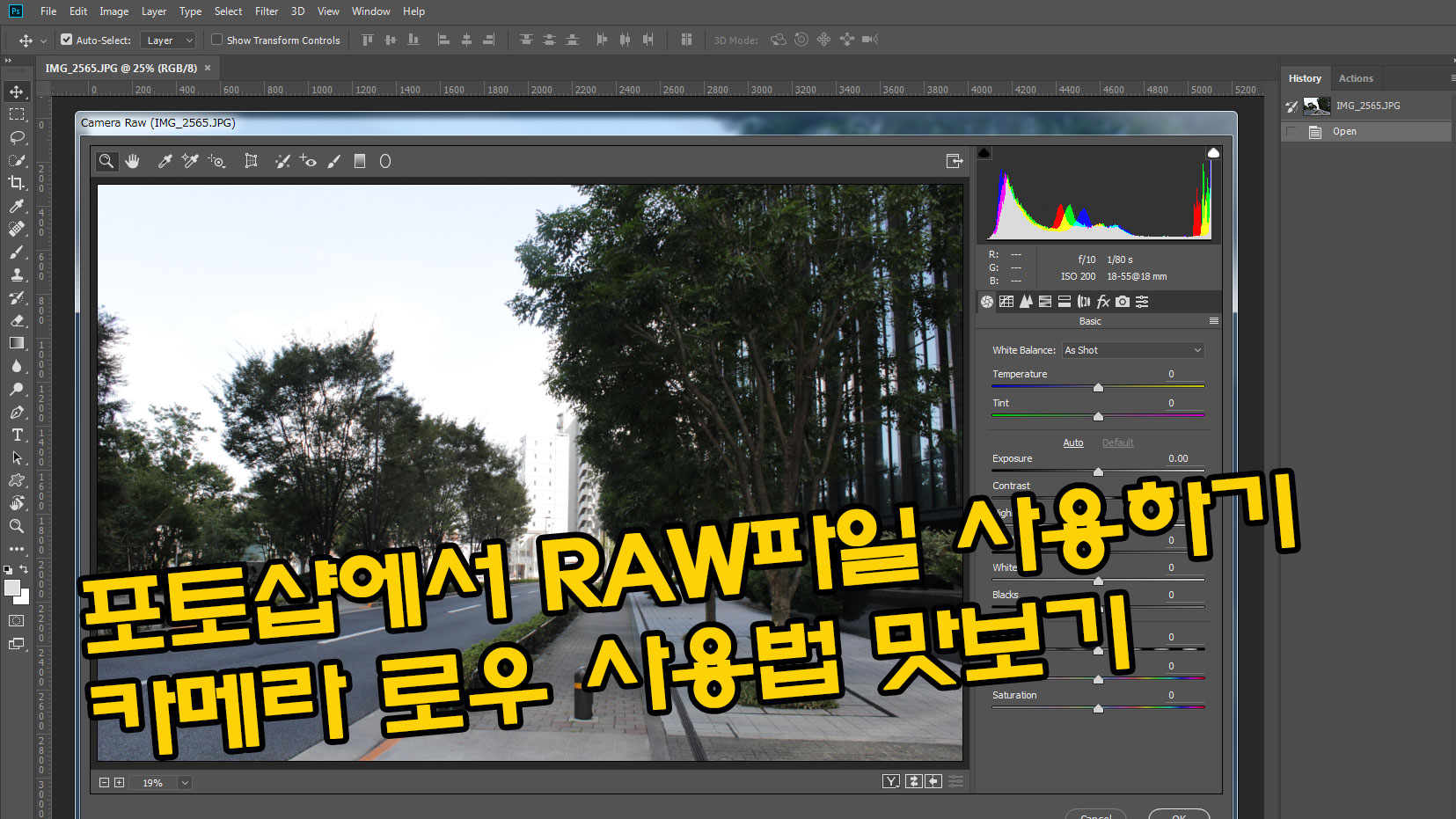The height and width of the screenshot is (819, 1456).
Task: Swap before/after settings button
Action: coord(914,781)
